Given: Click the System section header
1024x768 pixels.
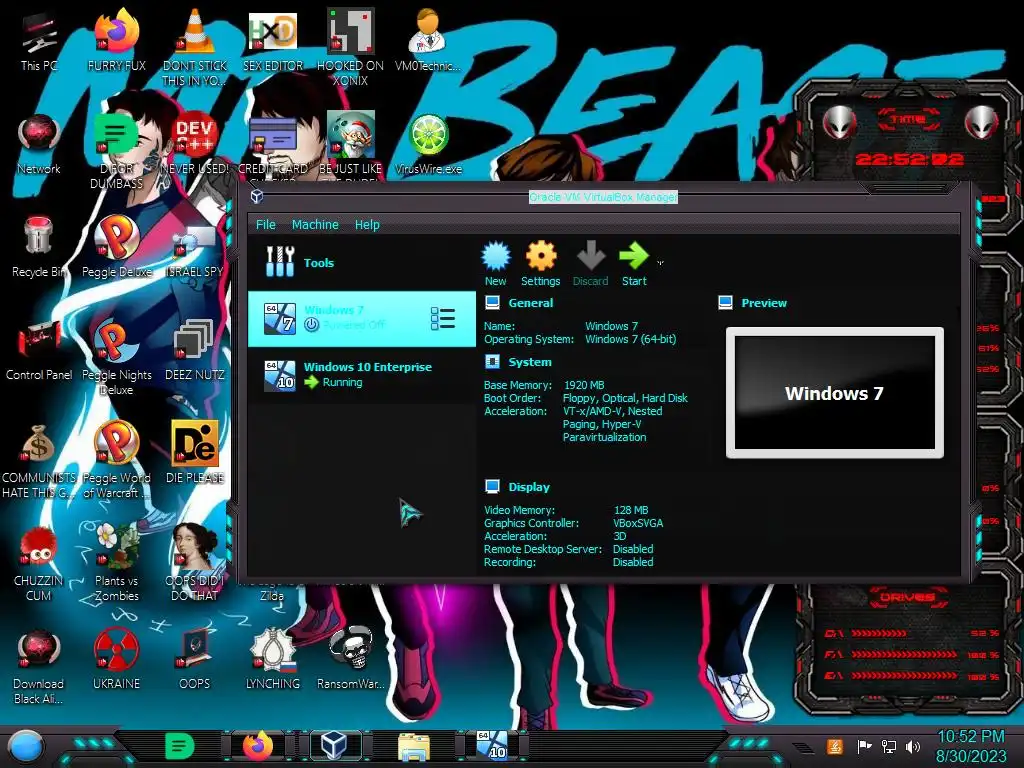Looking at the screenshot, I should click(530, 362).
